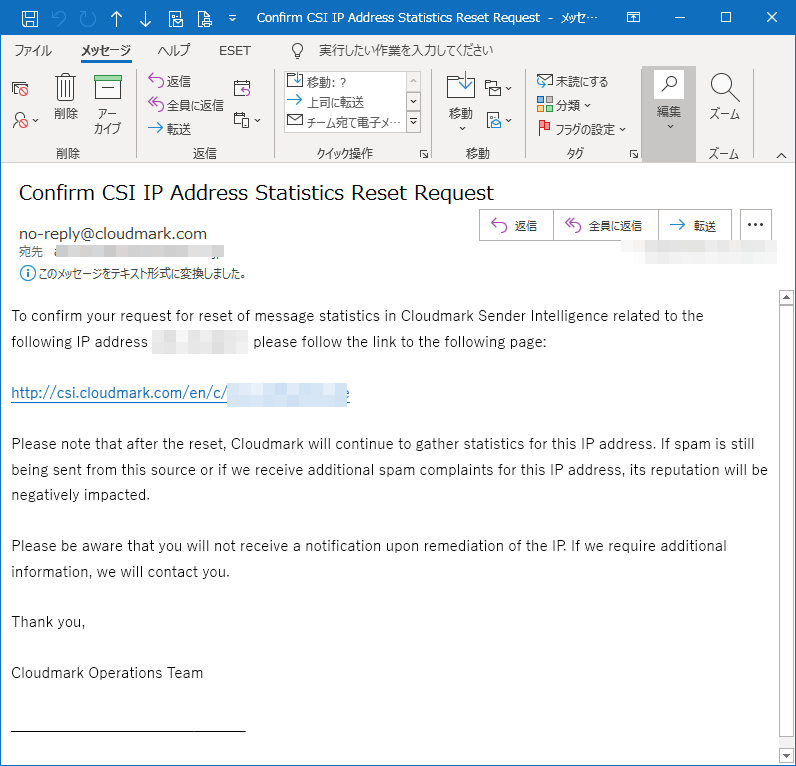Select the チーム宛て電子メール quick step

pos(345,122)
